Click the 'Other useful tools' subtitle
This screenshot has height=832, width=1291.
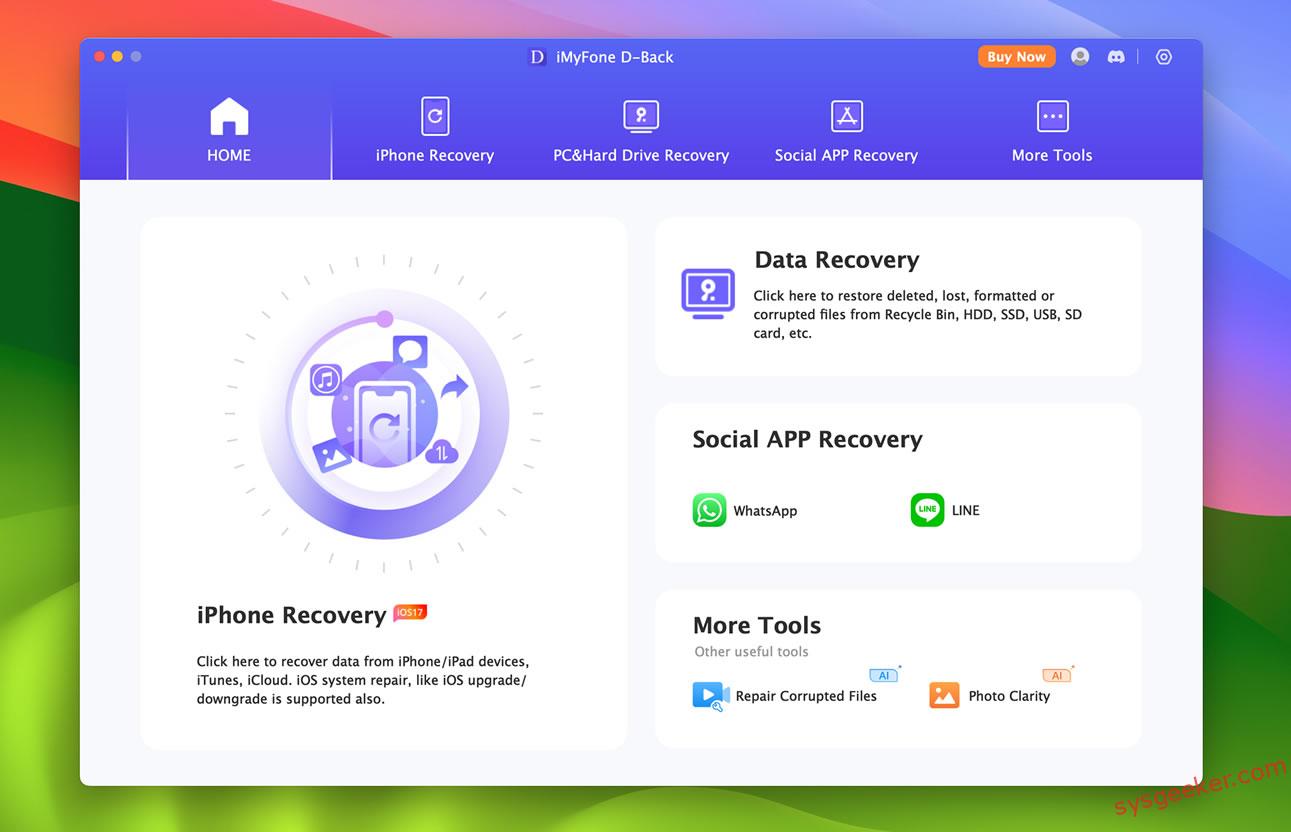point(751,652)
